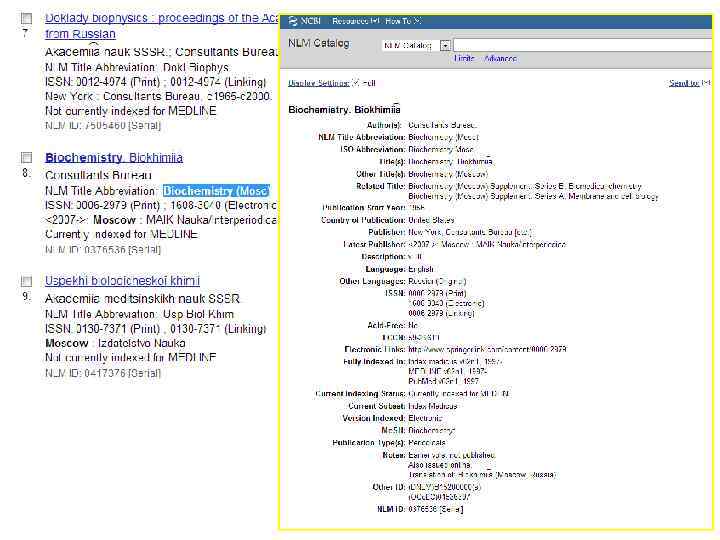Click into the NLM Catalog search field
The width and height of the screenshot is (720, 540).
coord(582,45)
